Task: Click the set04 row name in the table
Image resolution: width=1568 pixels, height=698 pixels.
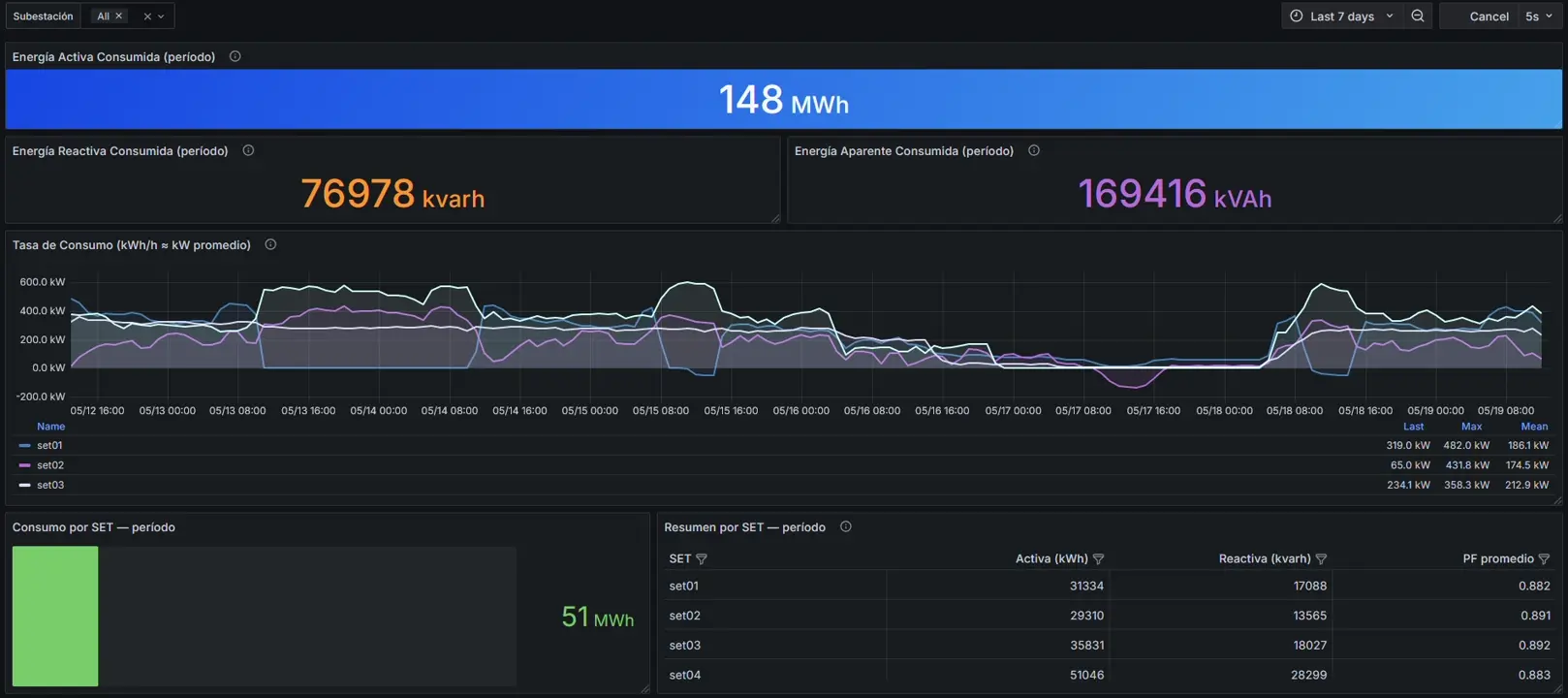Action: click(684, 675)
